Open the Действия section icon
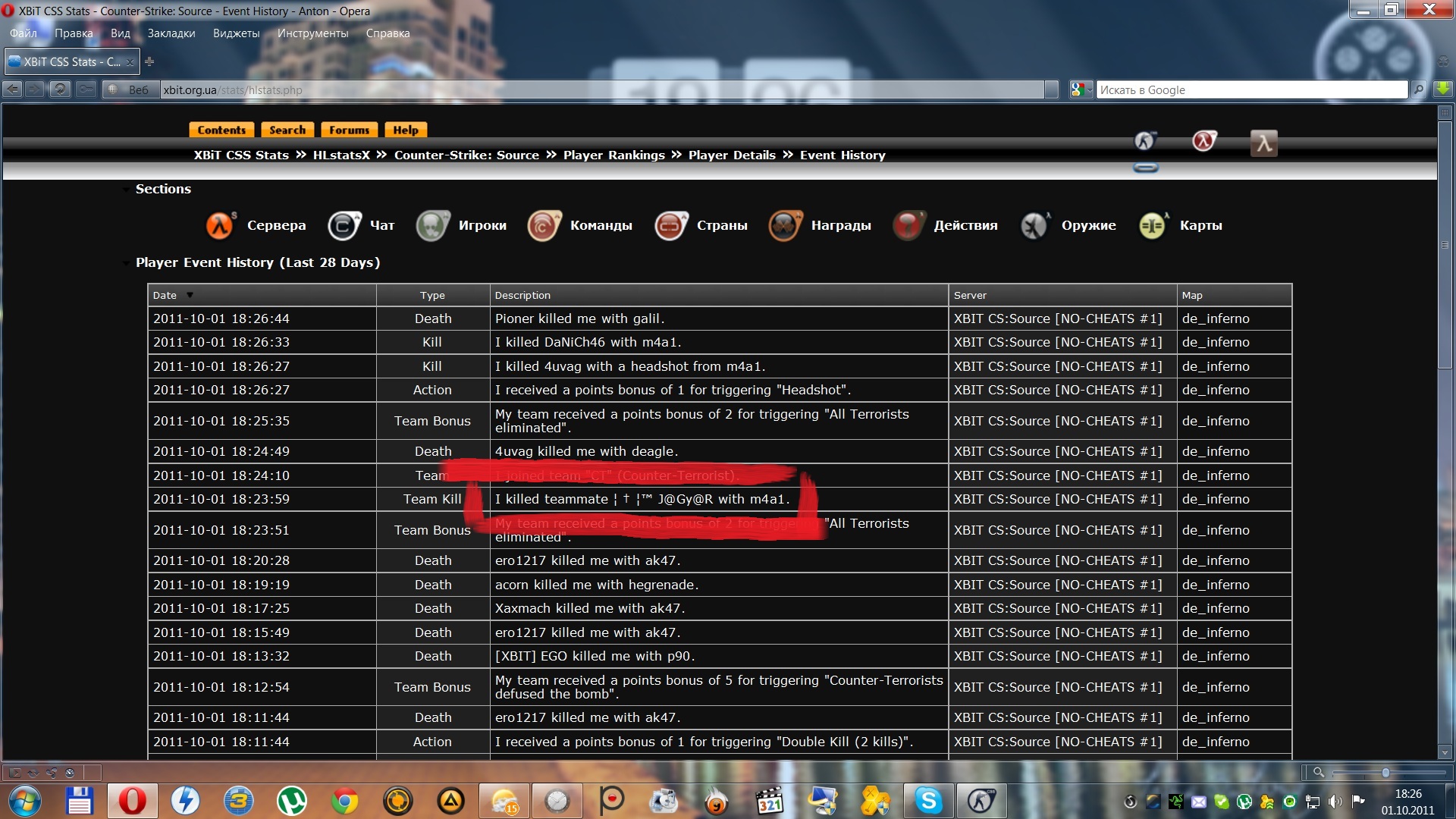 pyautogui.click(x=908, y=225)
